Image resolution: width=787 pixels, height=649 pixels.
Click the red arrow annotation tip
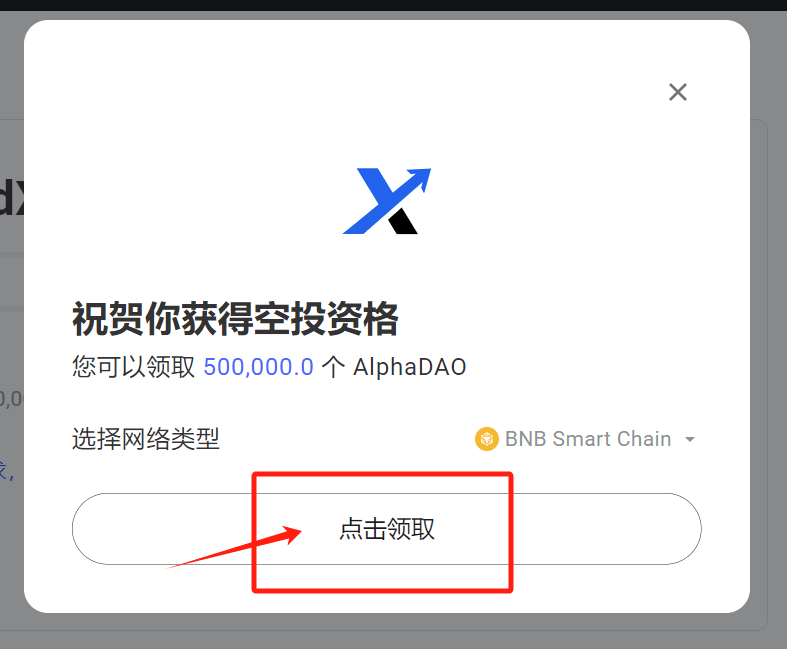point(299,530)
